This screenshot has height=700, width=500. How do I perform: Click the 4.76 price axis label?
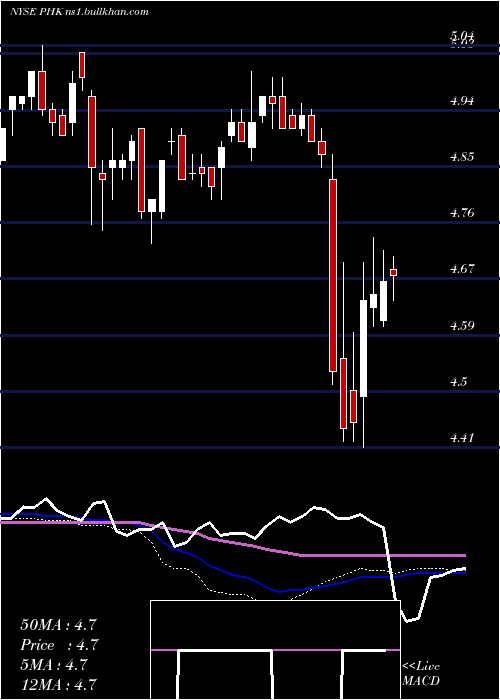(462, 212)
